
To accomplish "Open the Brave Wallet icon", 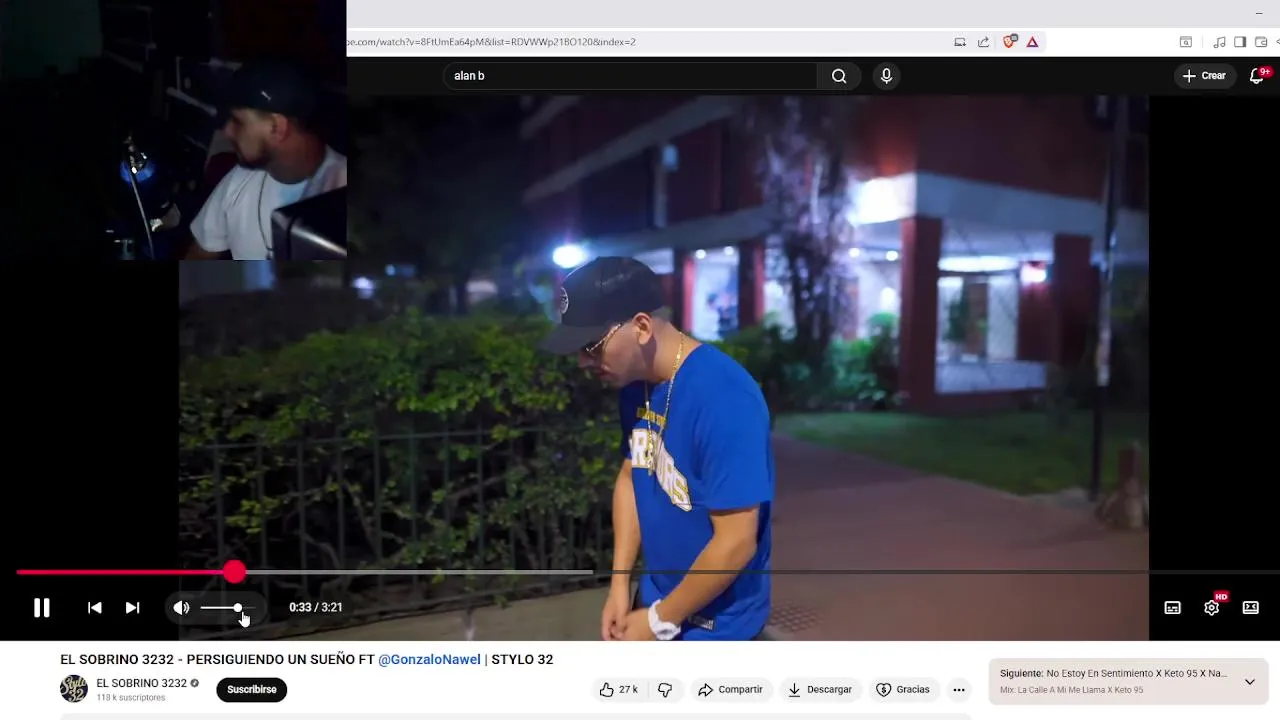I will [1261, 42].
